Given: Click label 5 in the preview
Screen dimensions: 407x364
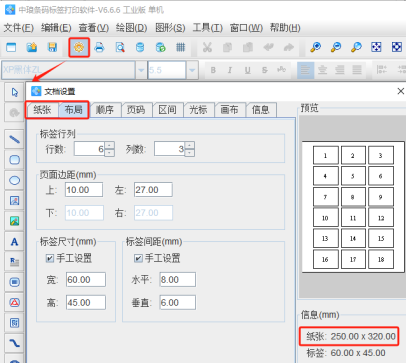Looking at the screenshot, I should click(x=353, y=176).
